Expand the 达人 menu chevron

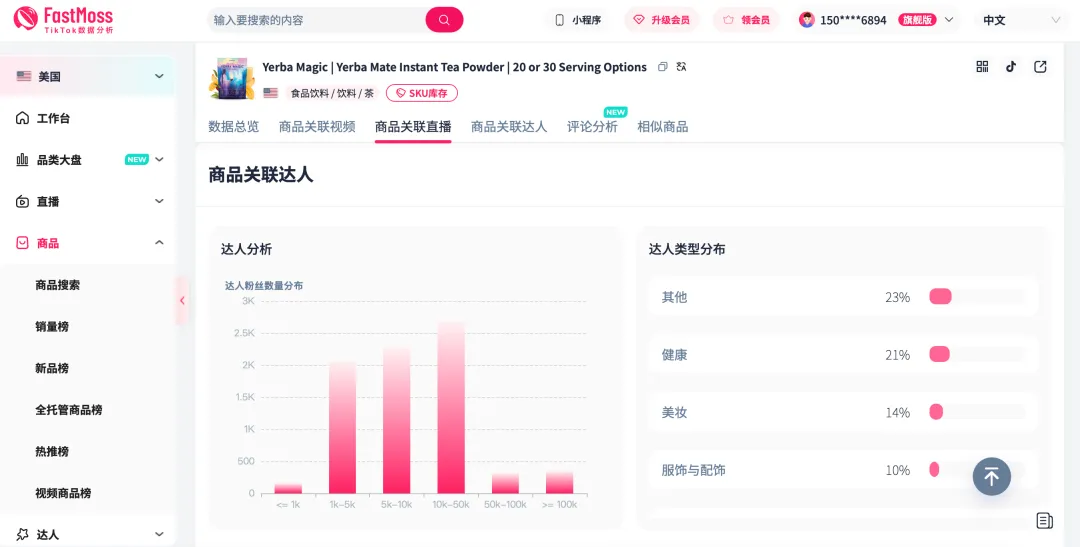coord(159,534)
